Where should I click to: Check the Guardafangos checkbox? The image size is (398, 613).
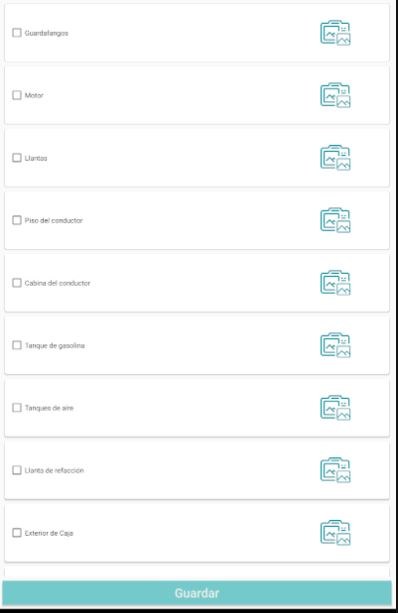[x=17, y=33]
